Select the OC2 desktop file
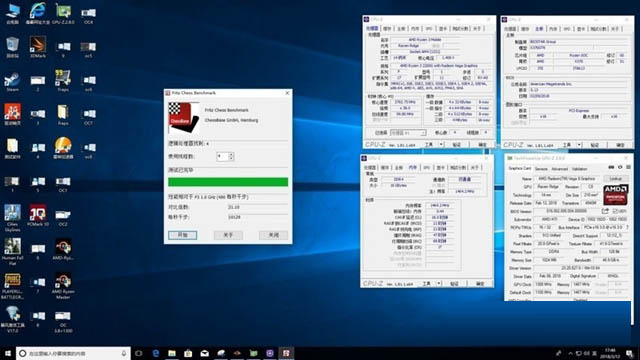This screenshot has width=640, height=360. click(x=63, y=218)
